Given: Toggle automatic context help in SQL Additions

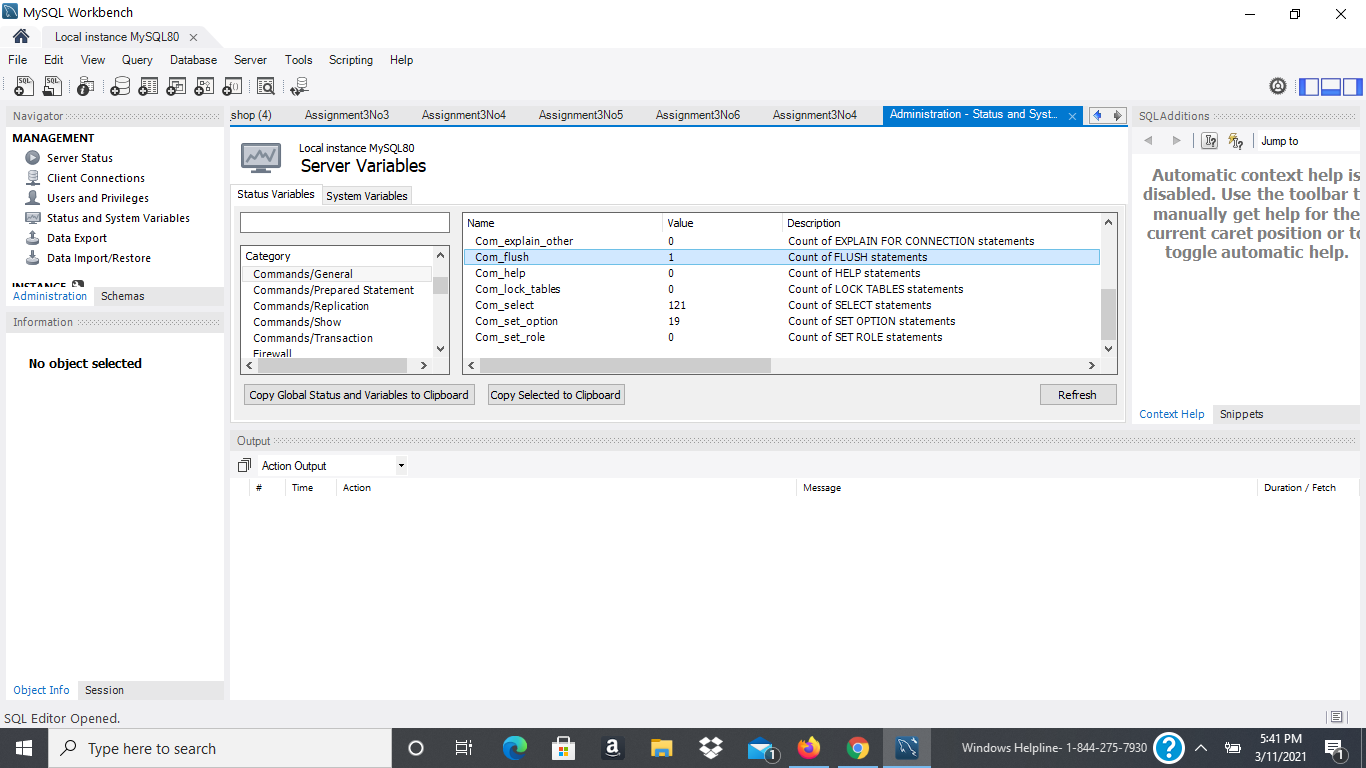Looking at the screenshot, I should (1236, 140).
